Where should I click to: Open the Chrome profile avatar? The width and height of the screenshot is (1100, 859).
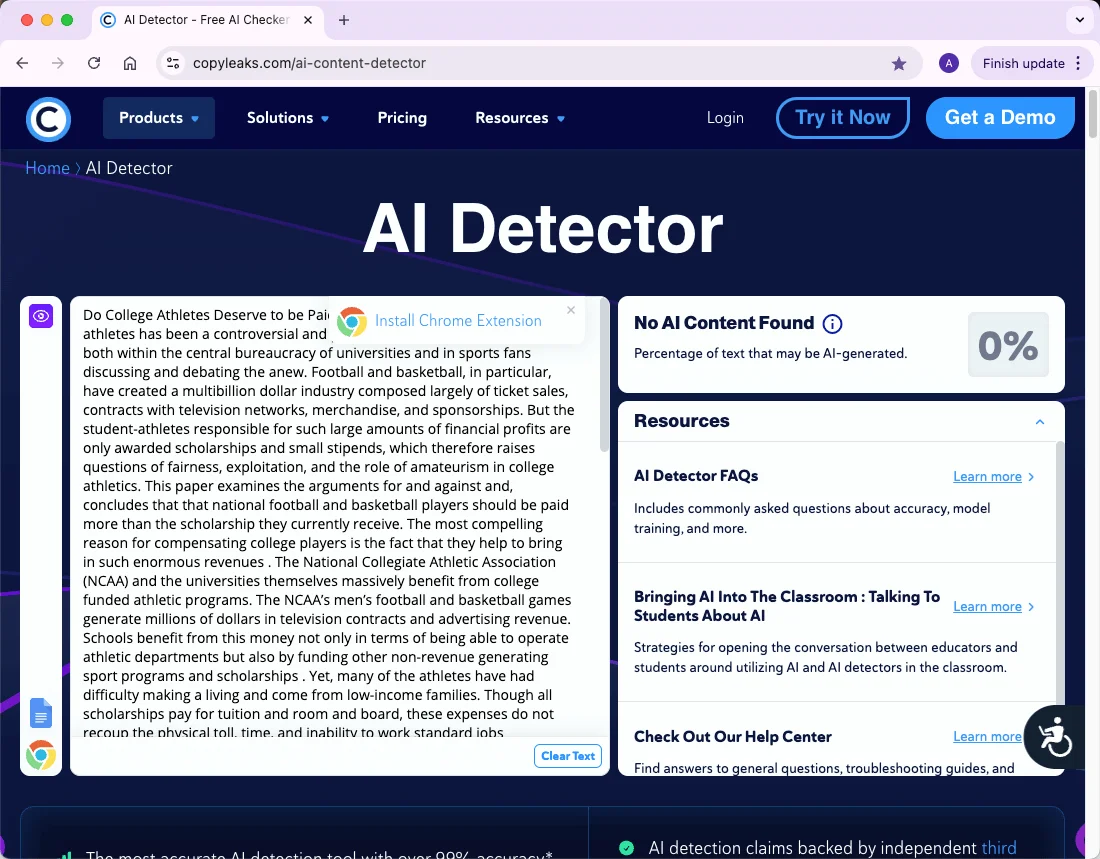[x=948, y=63]
